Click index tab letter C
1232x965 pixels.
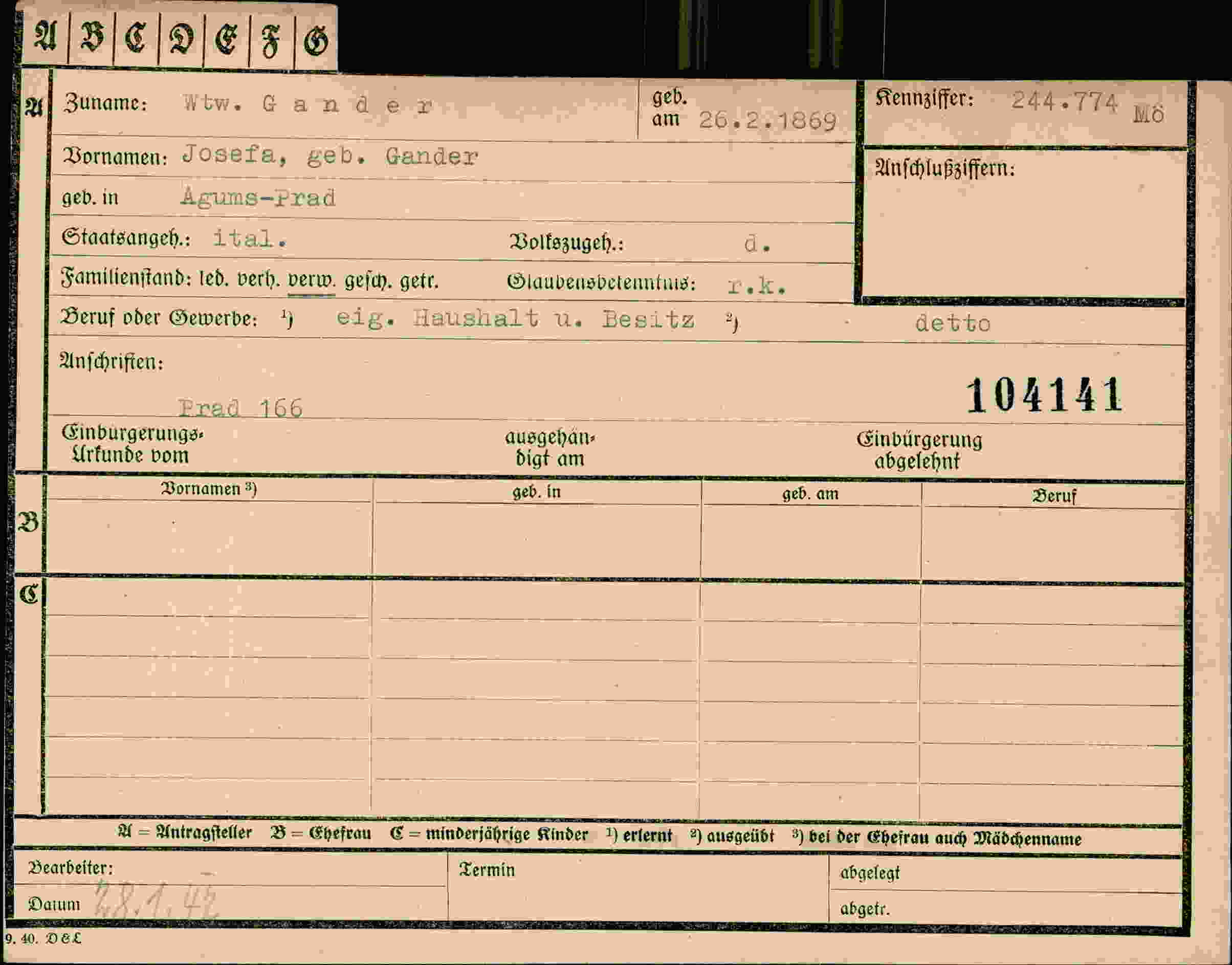point(136,39)
